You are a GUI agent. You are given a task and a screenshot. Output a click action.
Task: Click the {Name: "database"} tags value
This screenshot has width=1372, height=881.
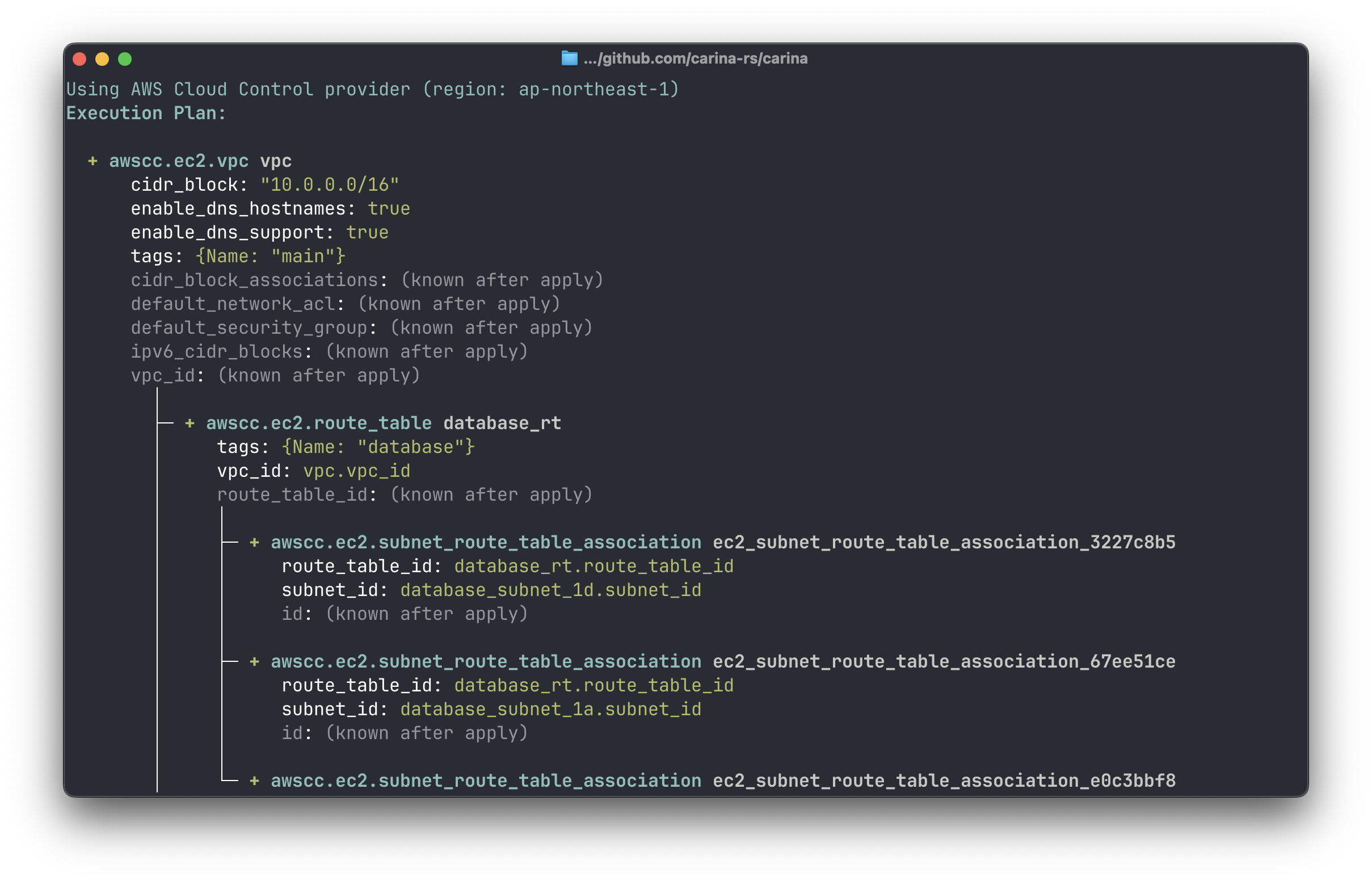click(x=378, y=447)
